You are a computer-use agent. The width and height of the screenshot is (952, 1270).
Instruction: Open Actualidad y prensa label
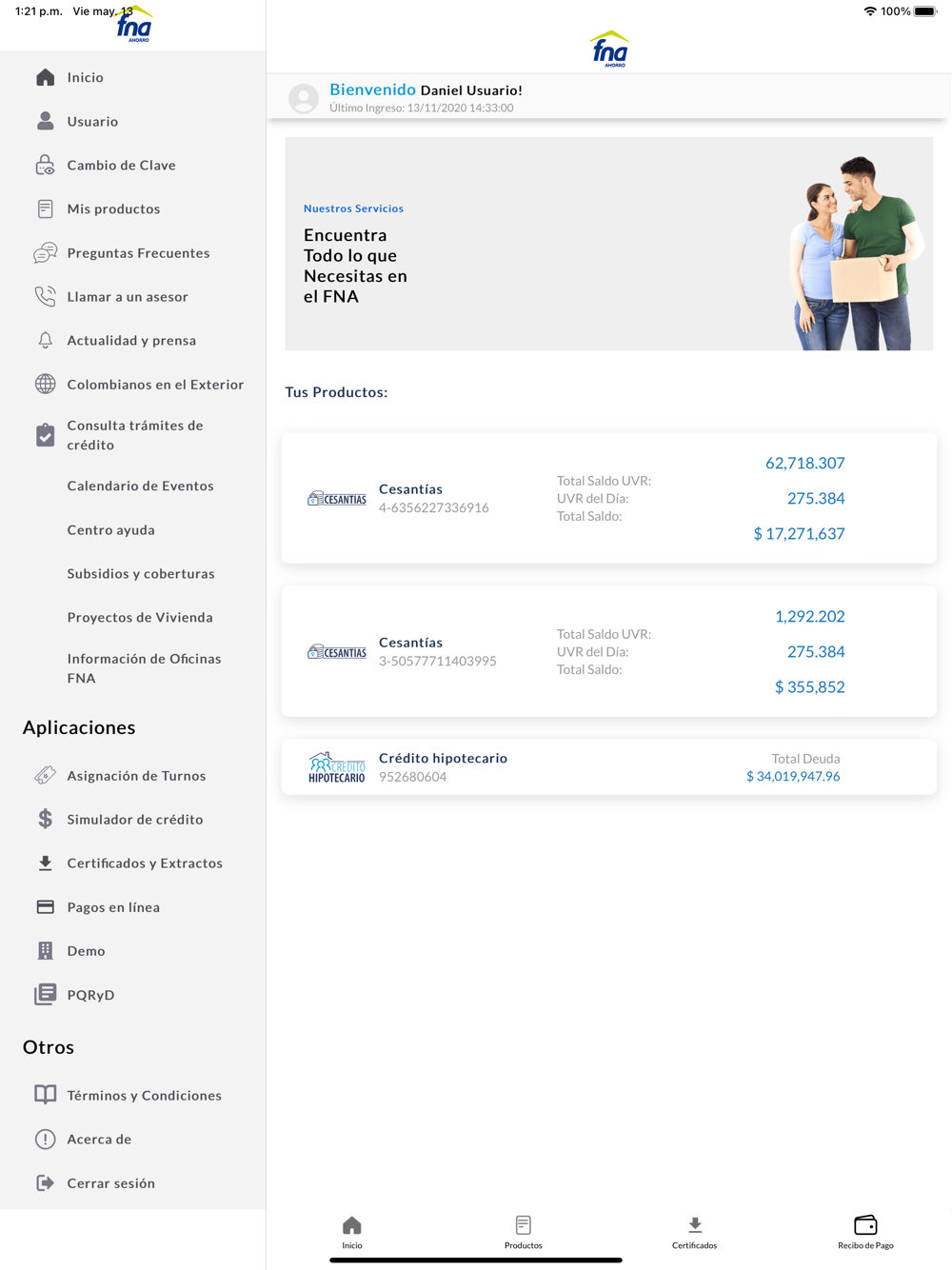[131, 340]
